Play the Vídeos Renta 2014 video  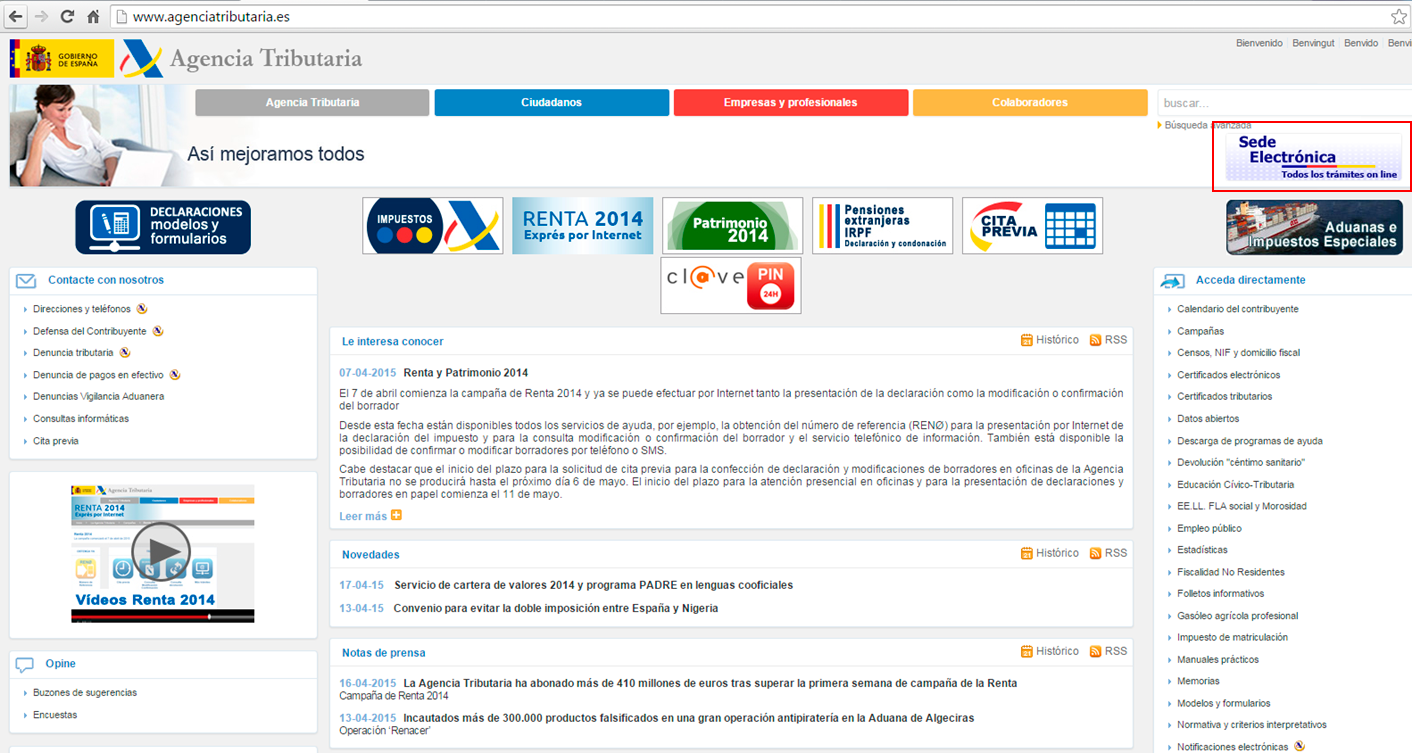(x=161, y=551)
